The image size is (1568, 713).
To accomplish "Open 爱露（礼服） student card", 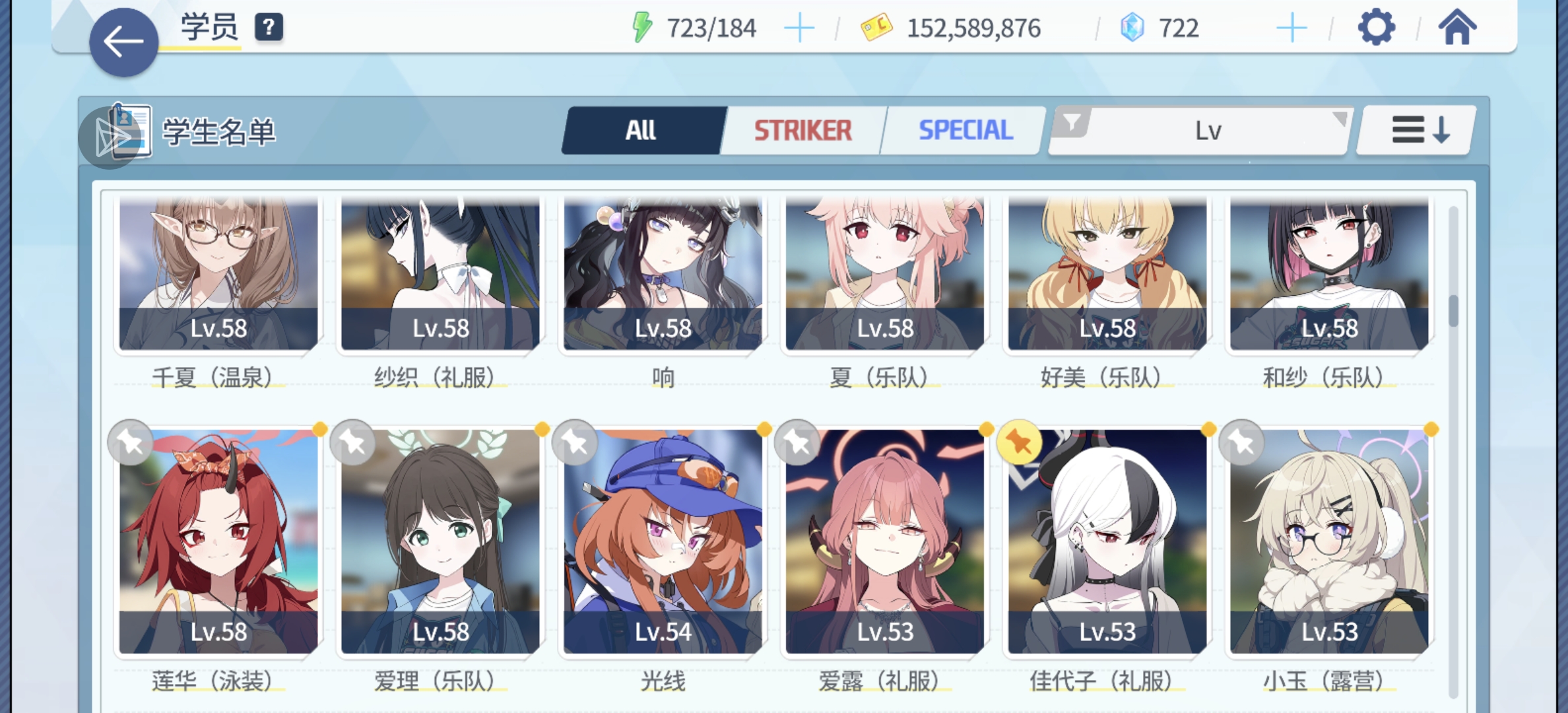I will click(x=884, y=541).
